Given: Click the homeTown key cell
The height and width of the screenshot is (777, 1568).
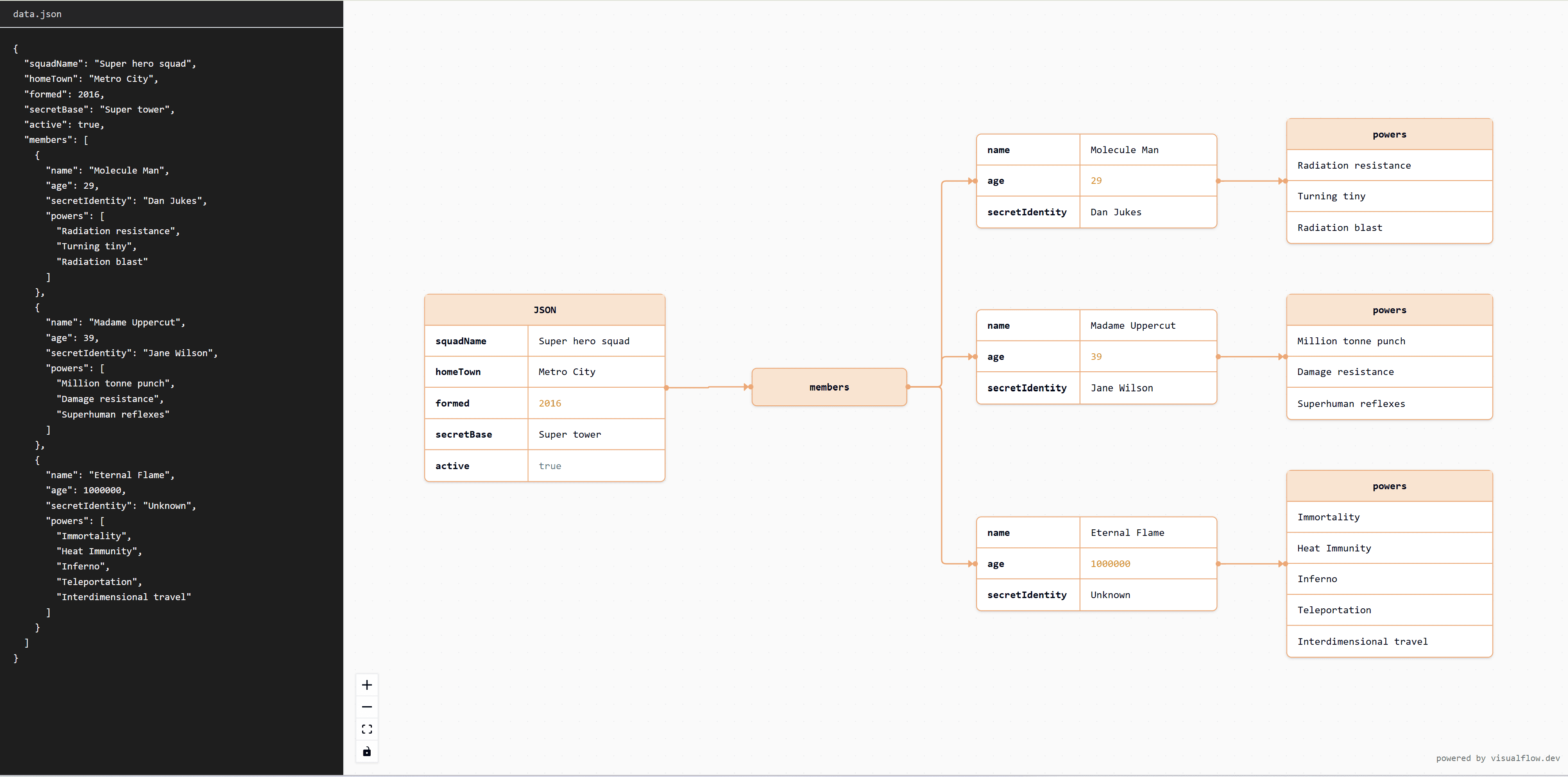Looking at the screenshot, I should pyautogui.click(x=477, y=372).
